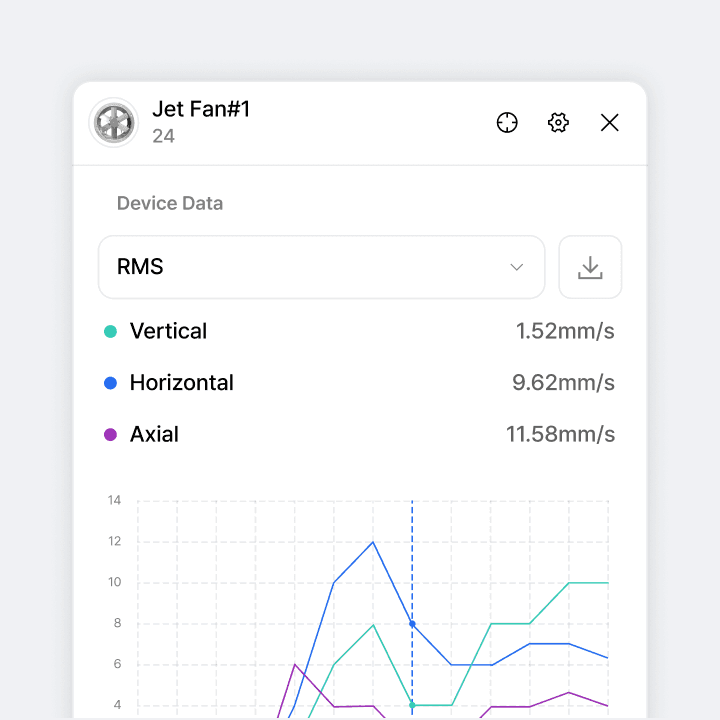Click the Device Data section heading
This screenshot has height=720, width=720.
(x=170, y=203)
